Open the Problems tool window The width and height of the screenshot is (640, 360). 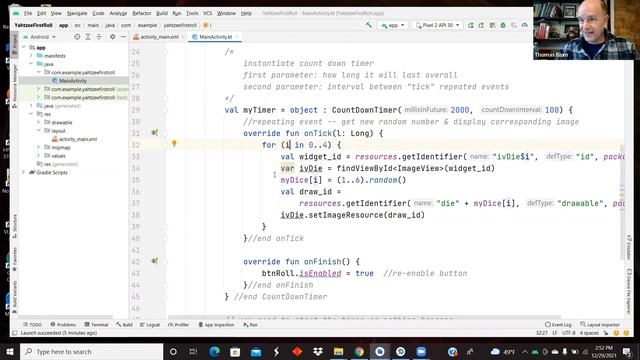pos(63,324)
